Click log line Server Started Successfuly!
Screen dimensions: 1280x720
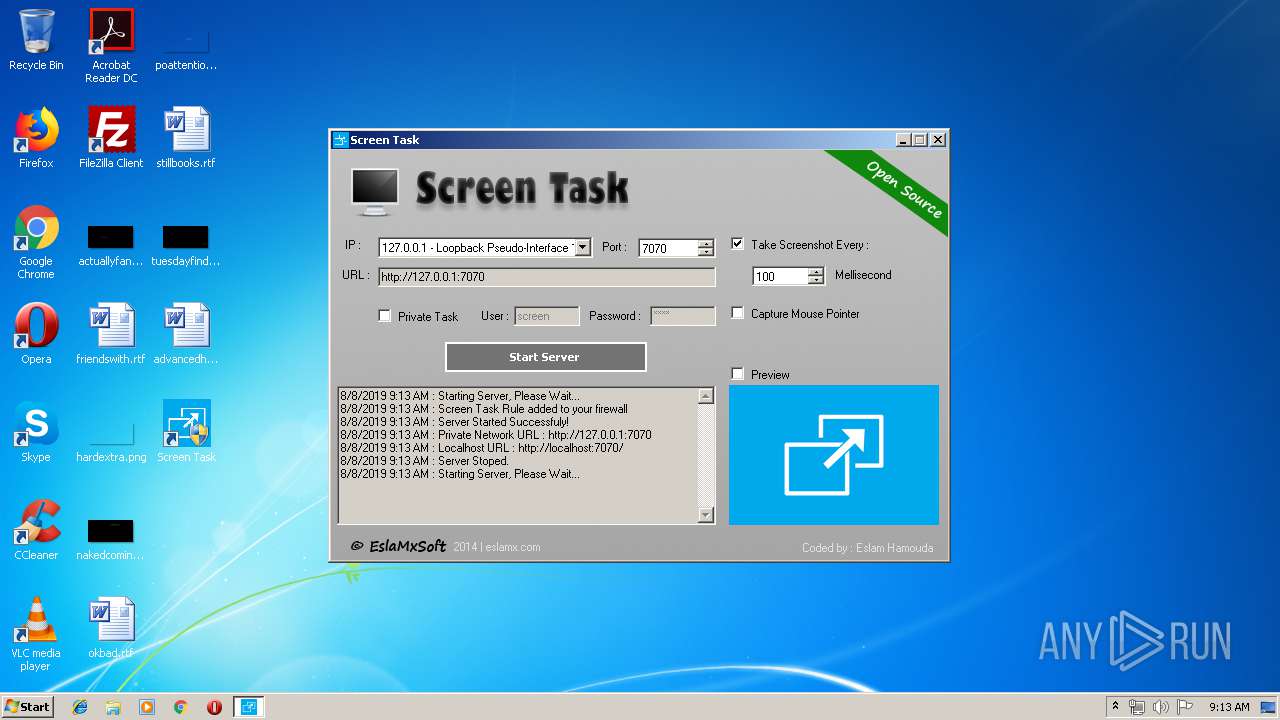[x=454, y=422]
